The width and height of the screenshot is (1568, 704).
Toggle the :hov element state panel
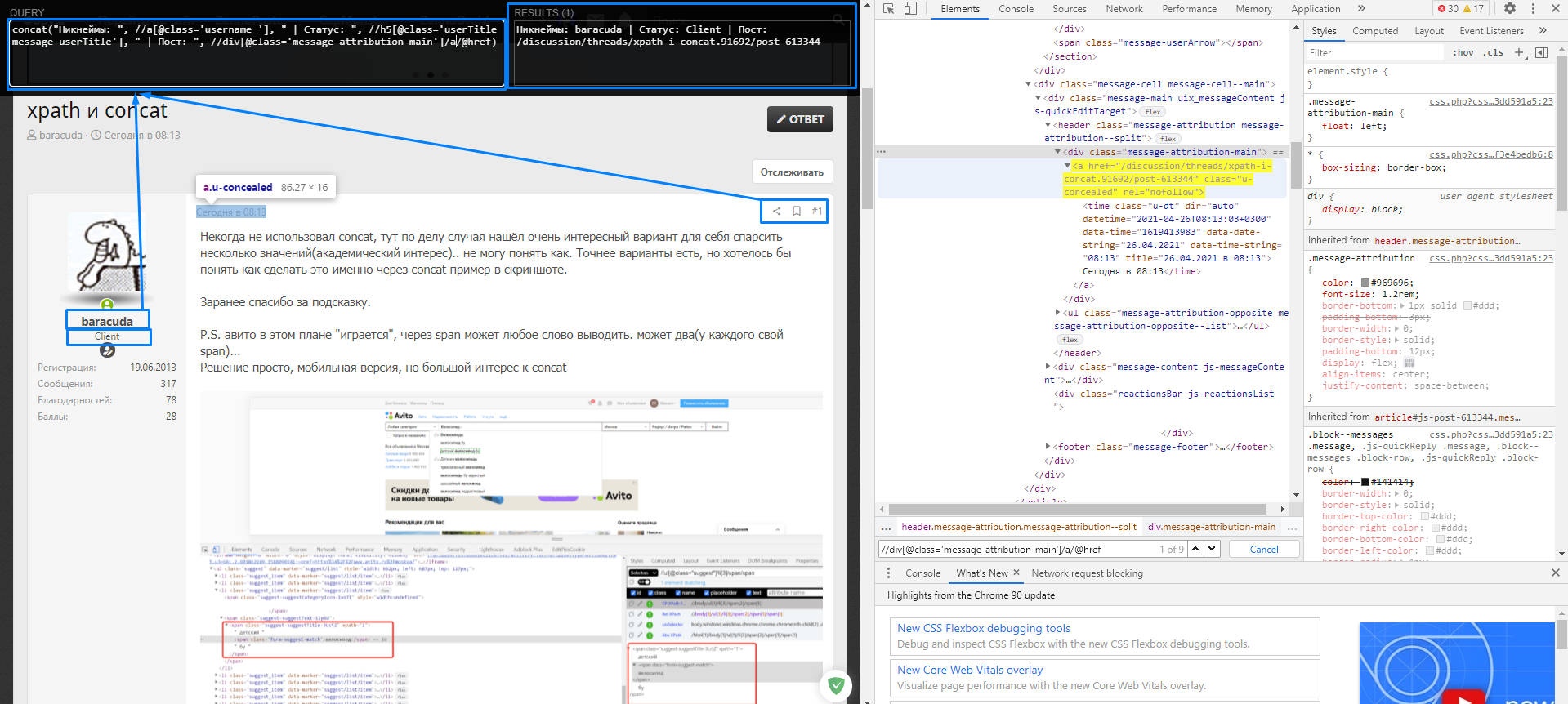click(x=1463, y=53)
